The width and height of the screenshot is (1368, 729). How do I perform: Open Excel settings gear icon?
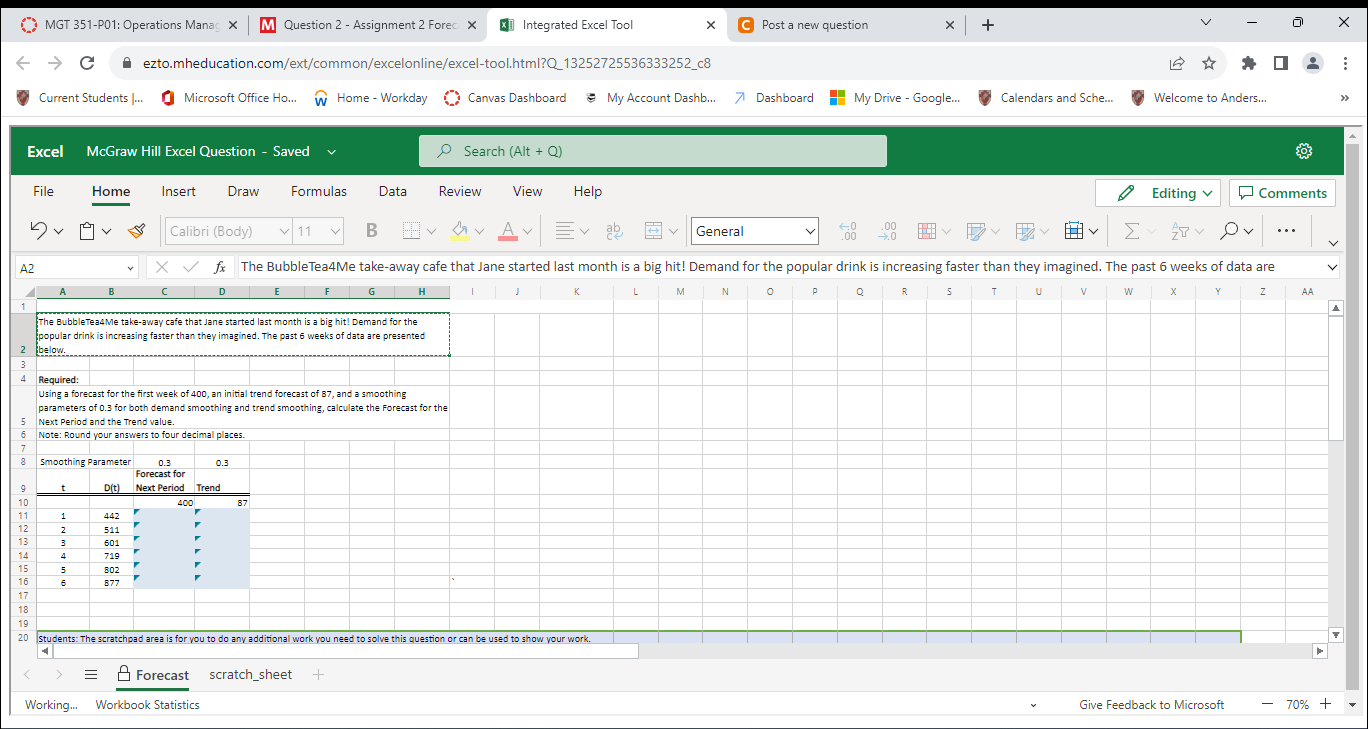[x=1303, y=151]
